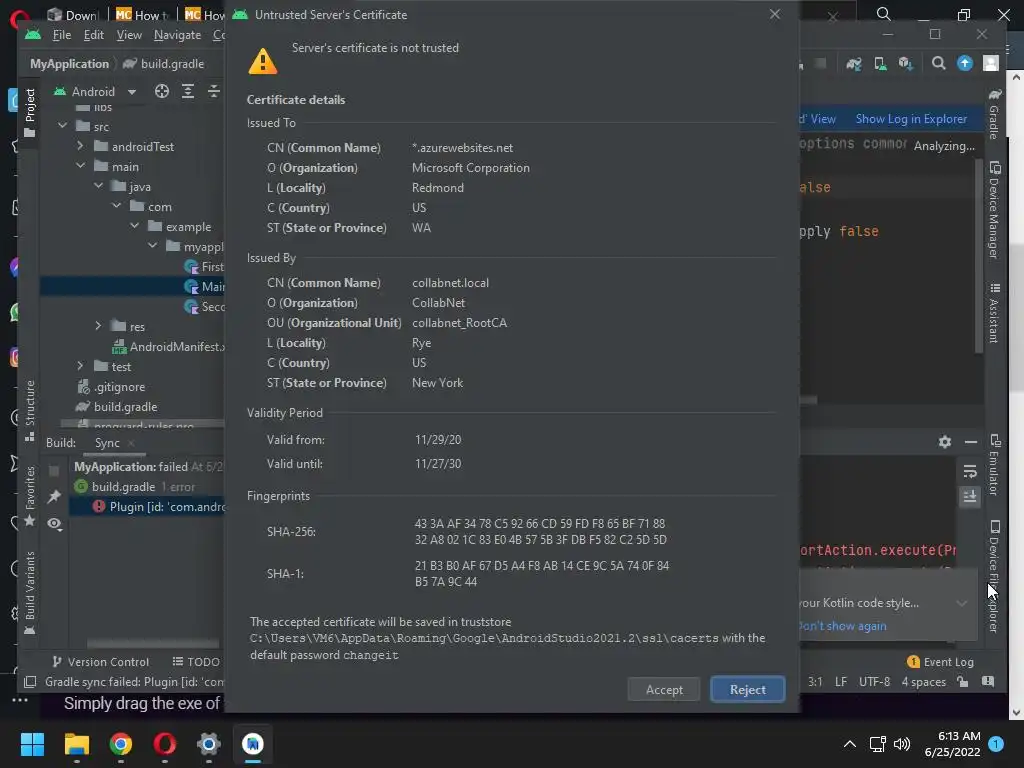Open the Navigate menu
1024x768 pixels.
(177, 35)
